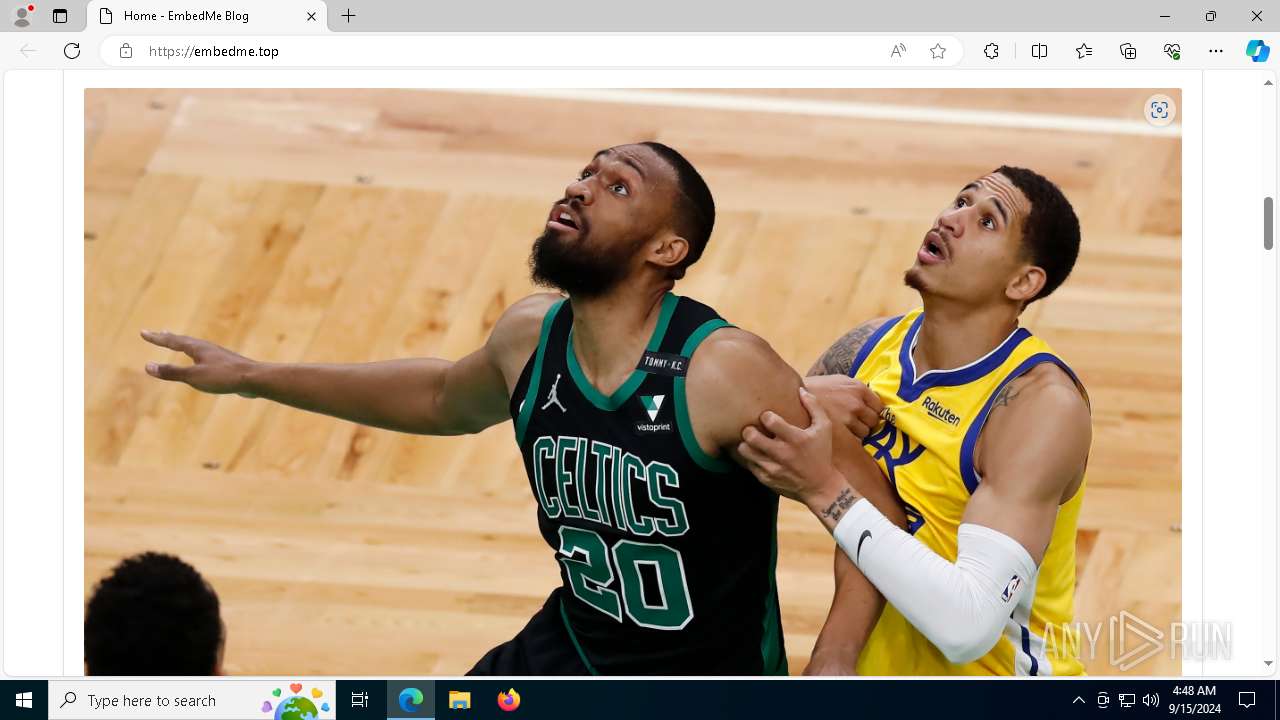
Task: Open the clock showing 4:48 AM
Action: click(x=1194, y=700)
